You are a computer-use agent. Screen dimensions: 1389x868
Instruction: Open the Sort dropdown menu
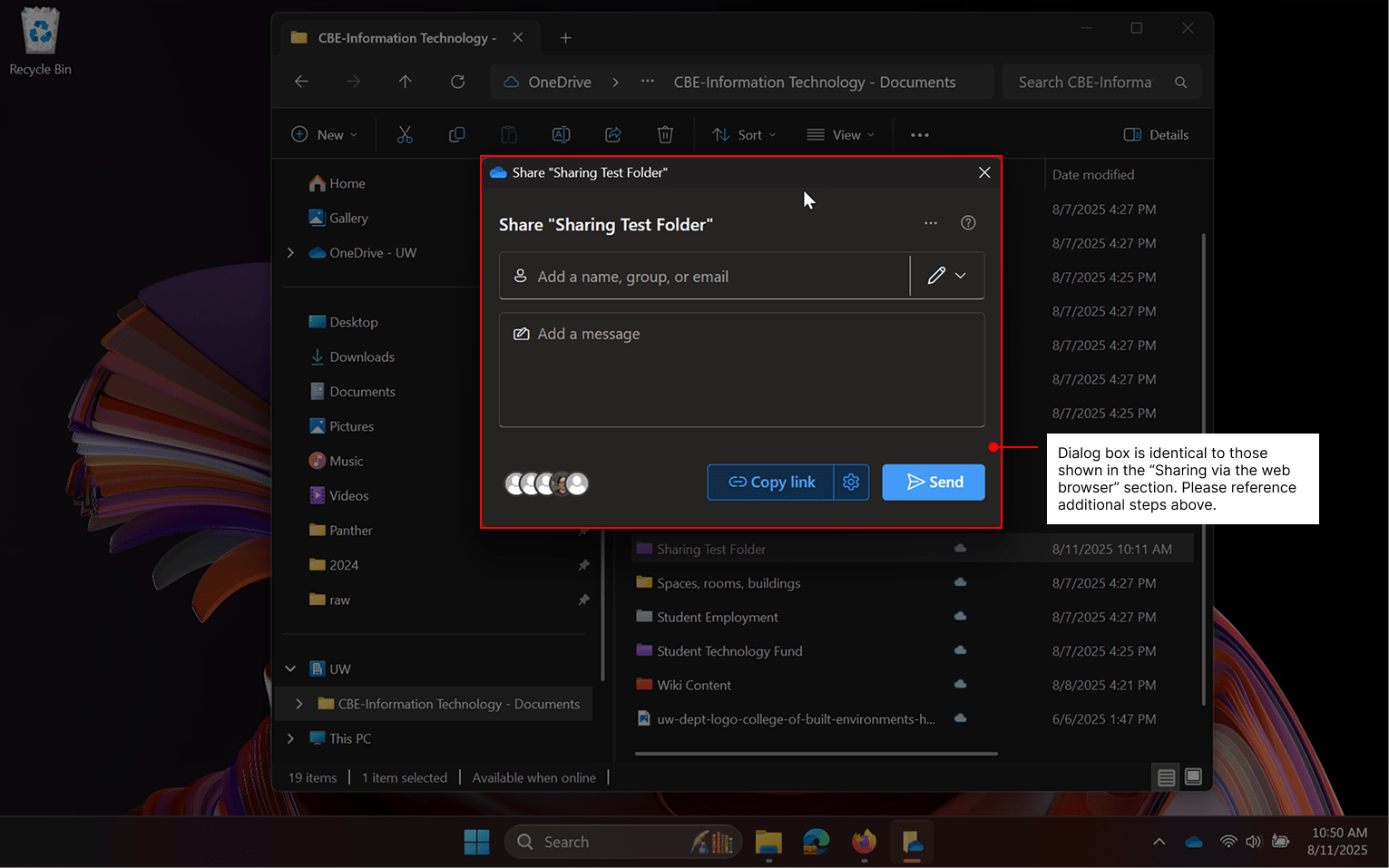(743, 134)
